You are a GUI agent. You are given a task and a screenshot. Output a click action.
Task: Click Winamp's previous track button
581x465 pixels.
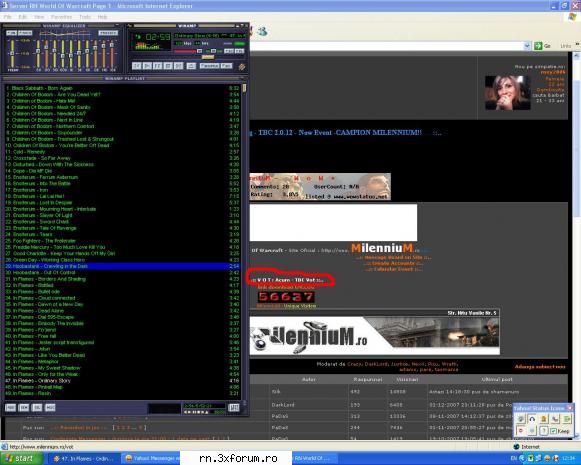(136, 66)
